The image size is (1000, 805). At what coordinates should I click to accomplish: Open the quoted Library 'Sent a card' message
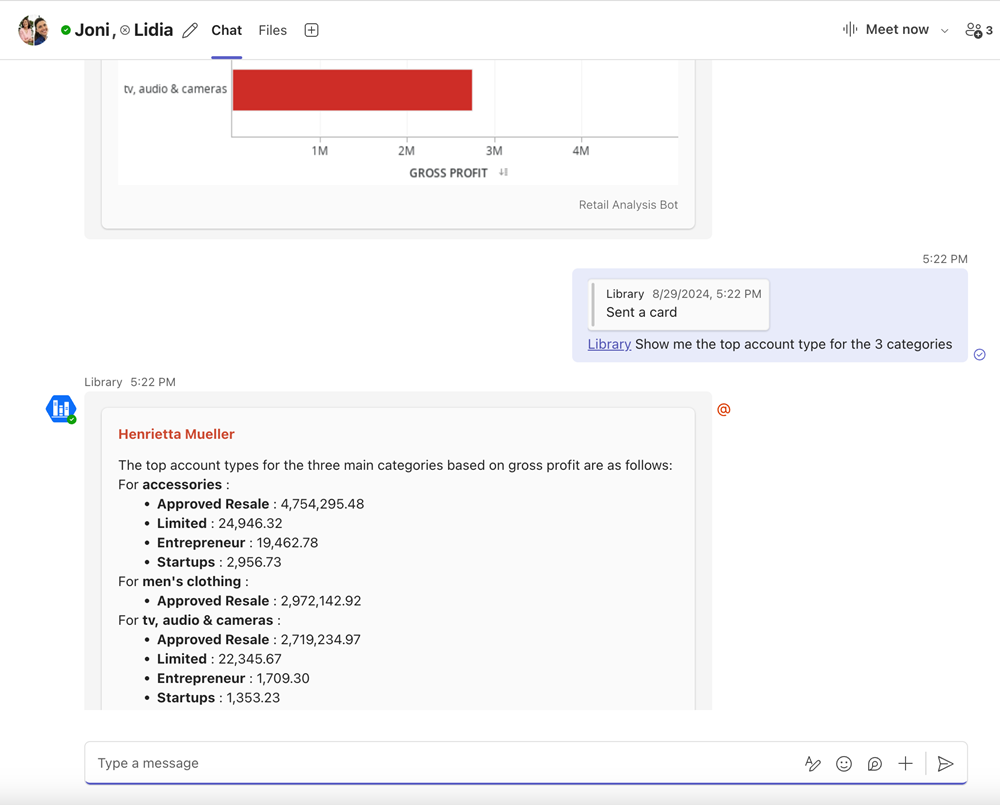[x=679, y=304]
